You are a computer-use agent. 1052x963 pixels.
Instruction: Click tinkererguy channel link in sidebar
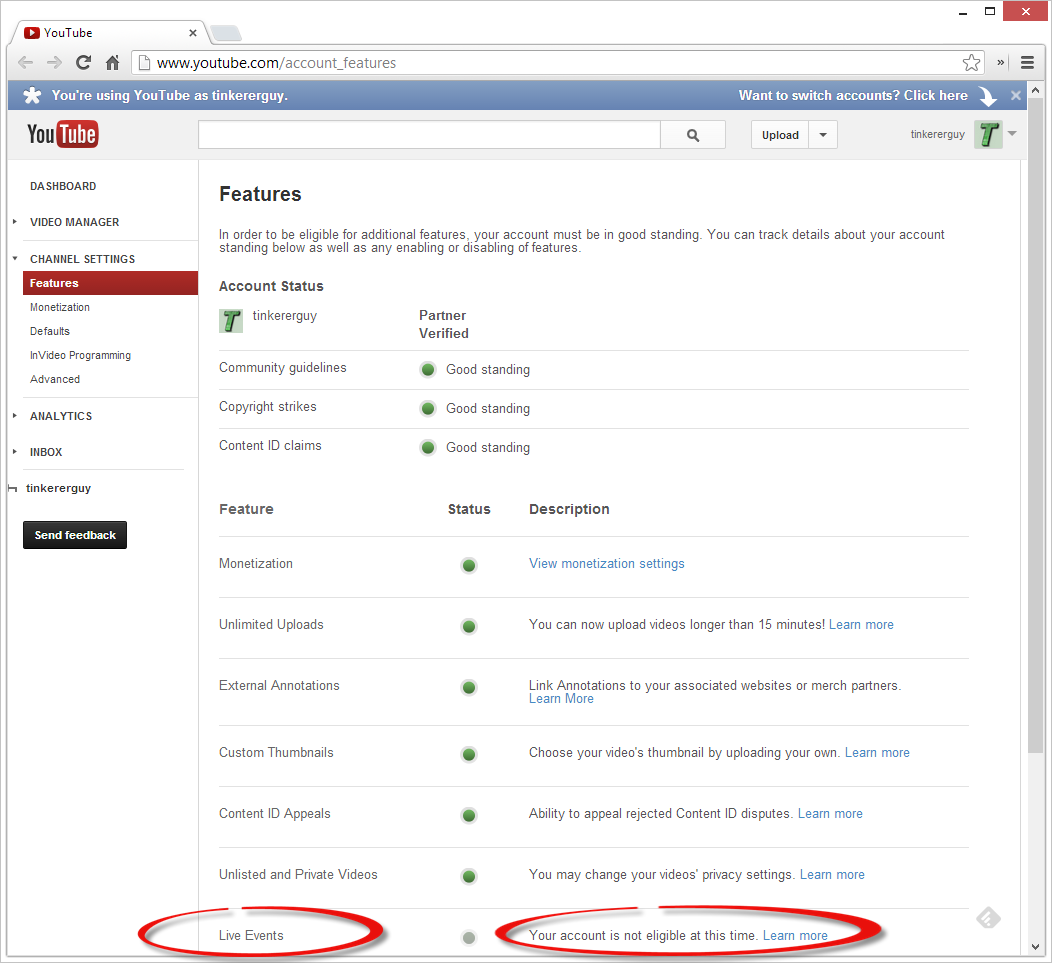click(58, 488)
